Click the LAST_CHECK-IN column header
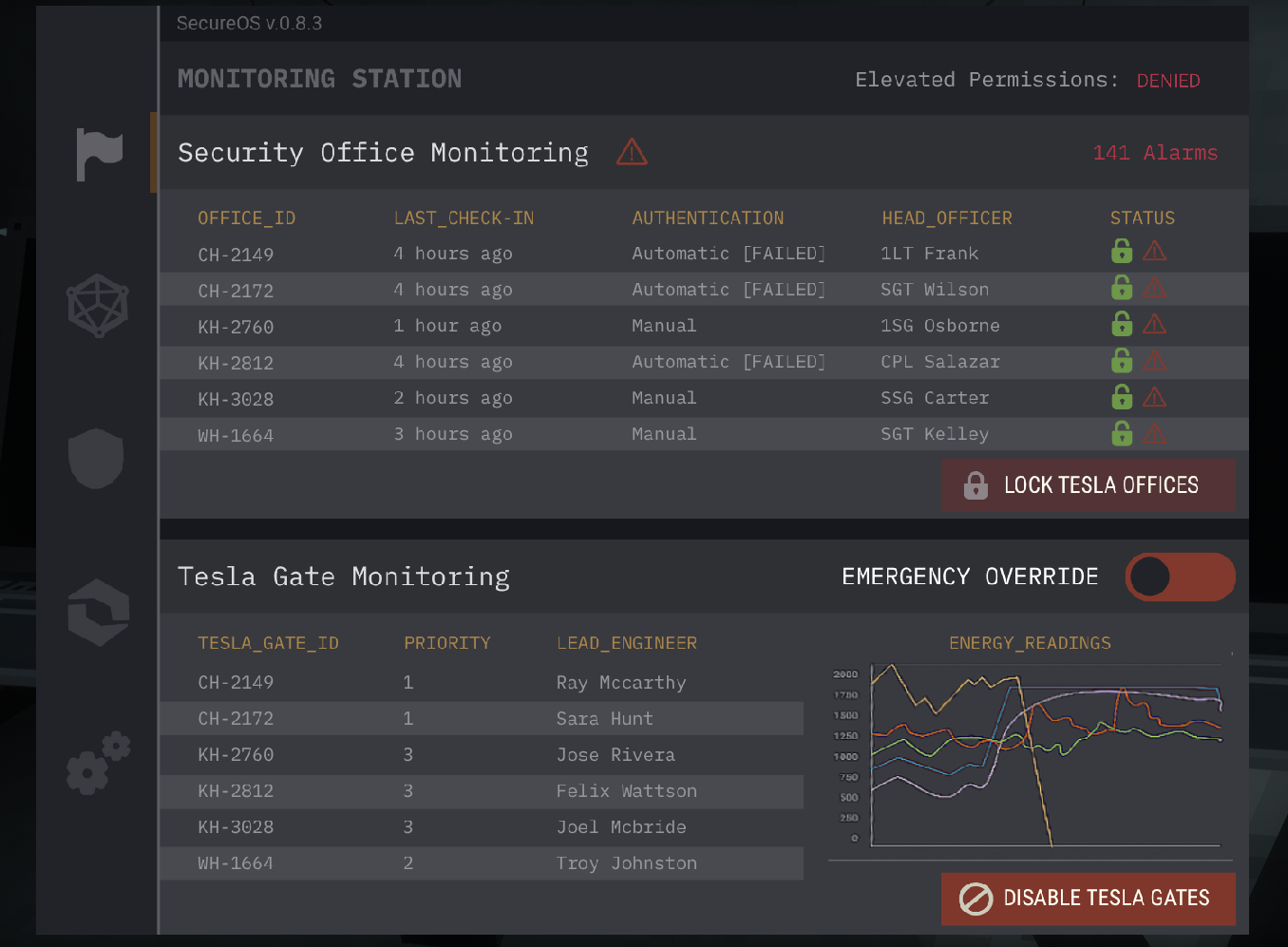 coord(464,218)
